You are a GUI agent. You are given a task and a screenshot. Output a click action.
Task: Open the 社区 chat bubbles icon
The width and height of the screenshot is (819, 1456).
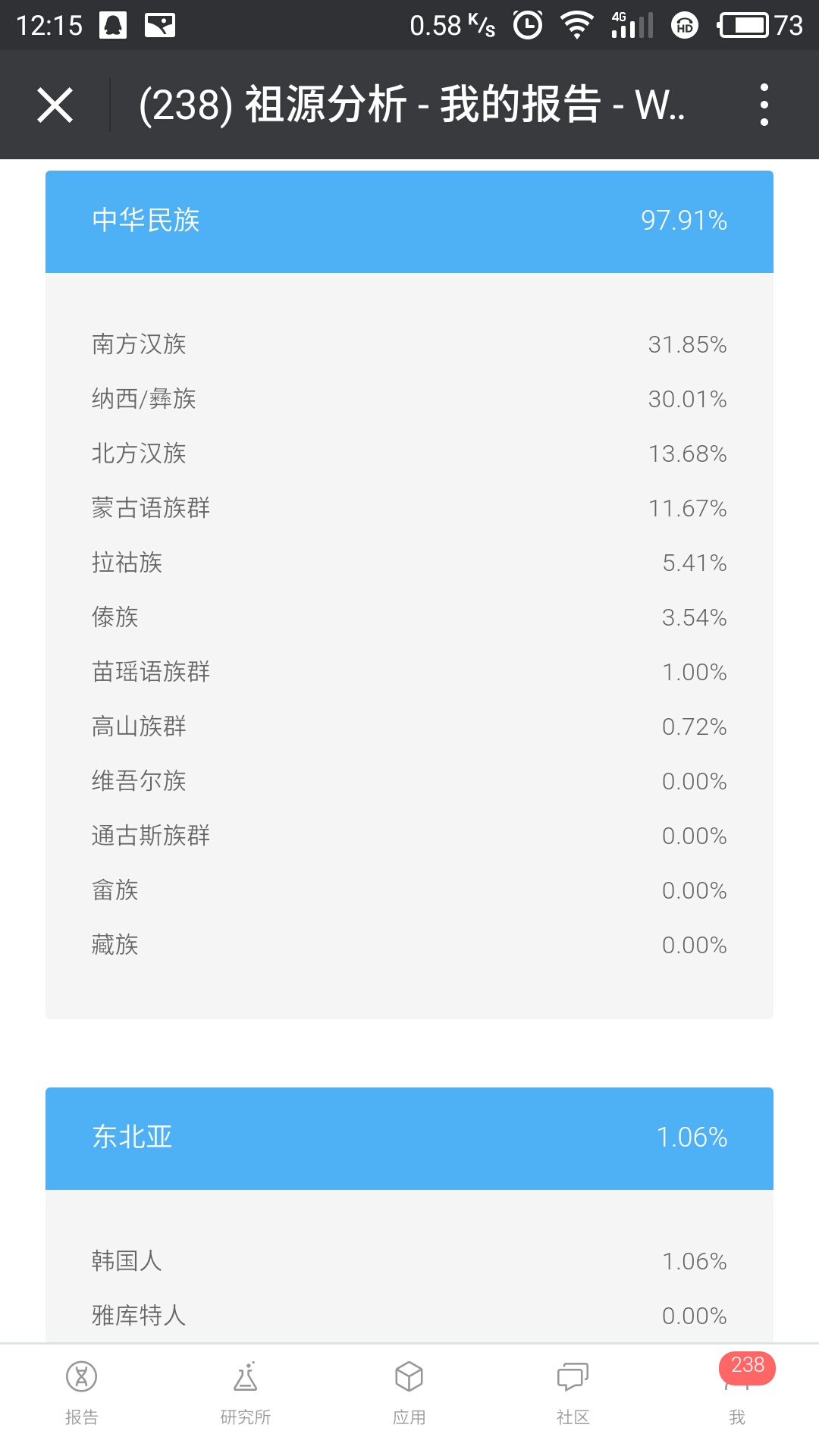coord(573,1376)
